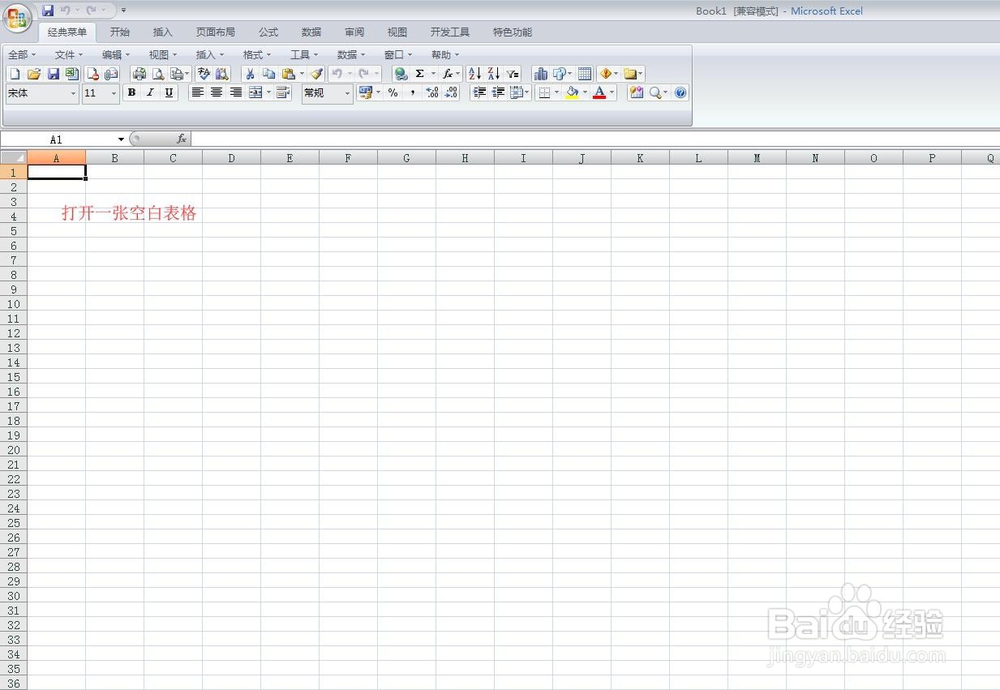Viewport: 1000px width, 690px height.
Task: Select column D header
Action: (231, 158)
